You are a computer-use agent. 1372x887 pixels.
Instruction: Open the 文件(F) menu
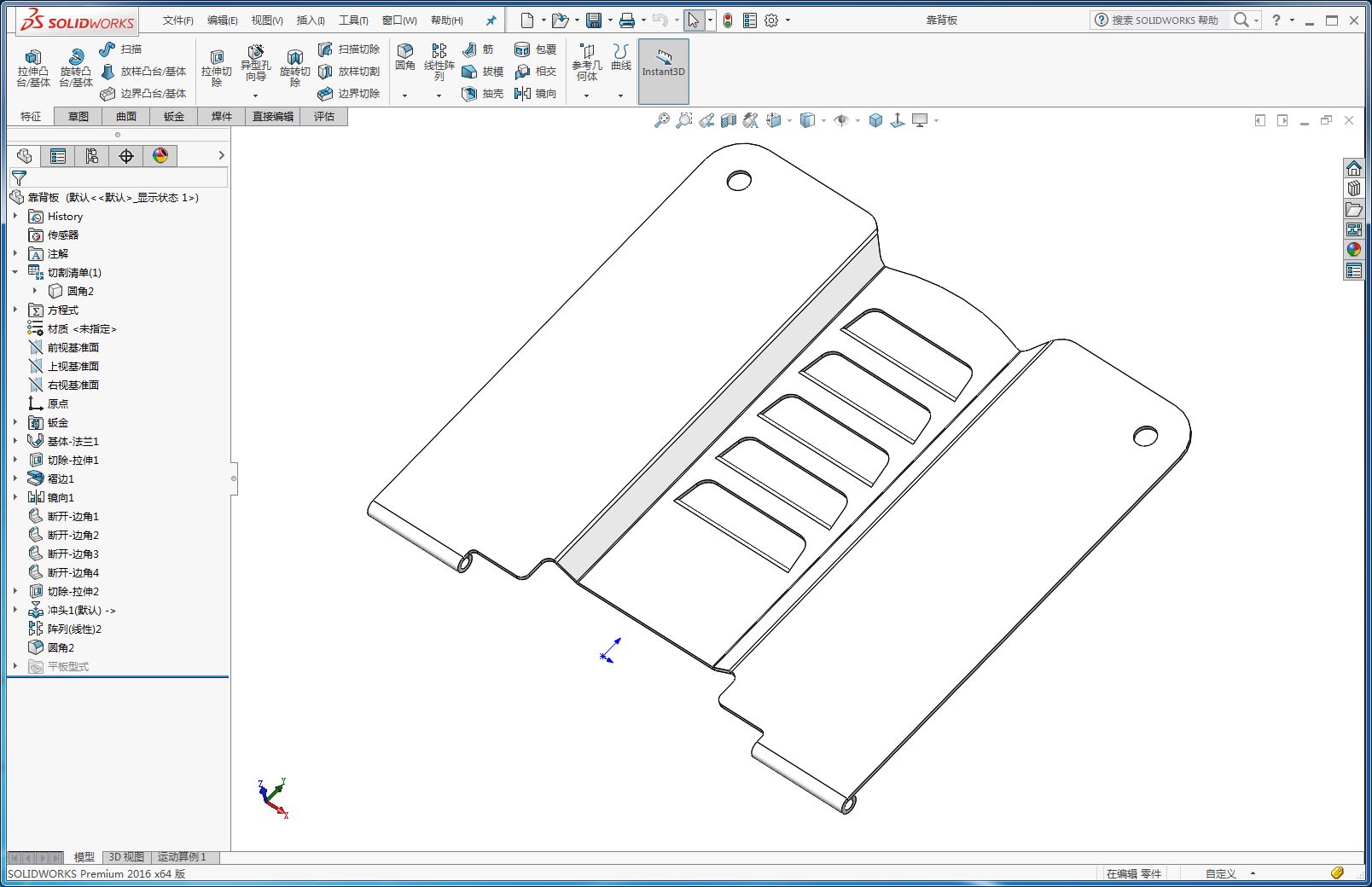click(x=177, y=20)
